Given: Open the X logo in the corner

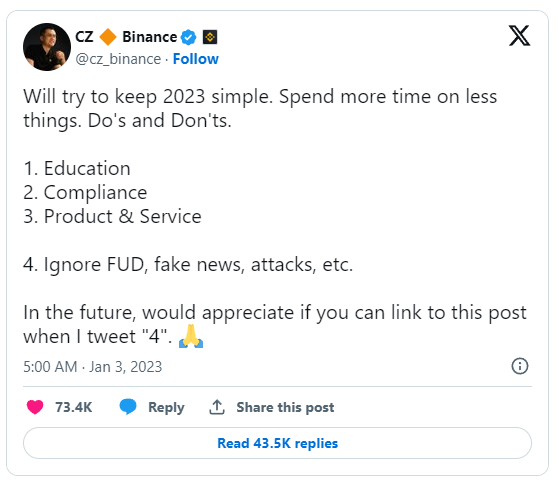Looking at the screenshot, I should [519, 36].
